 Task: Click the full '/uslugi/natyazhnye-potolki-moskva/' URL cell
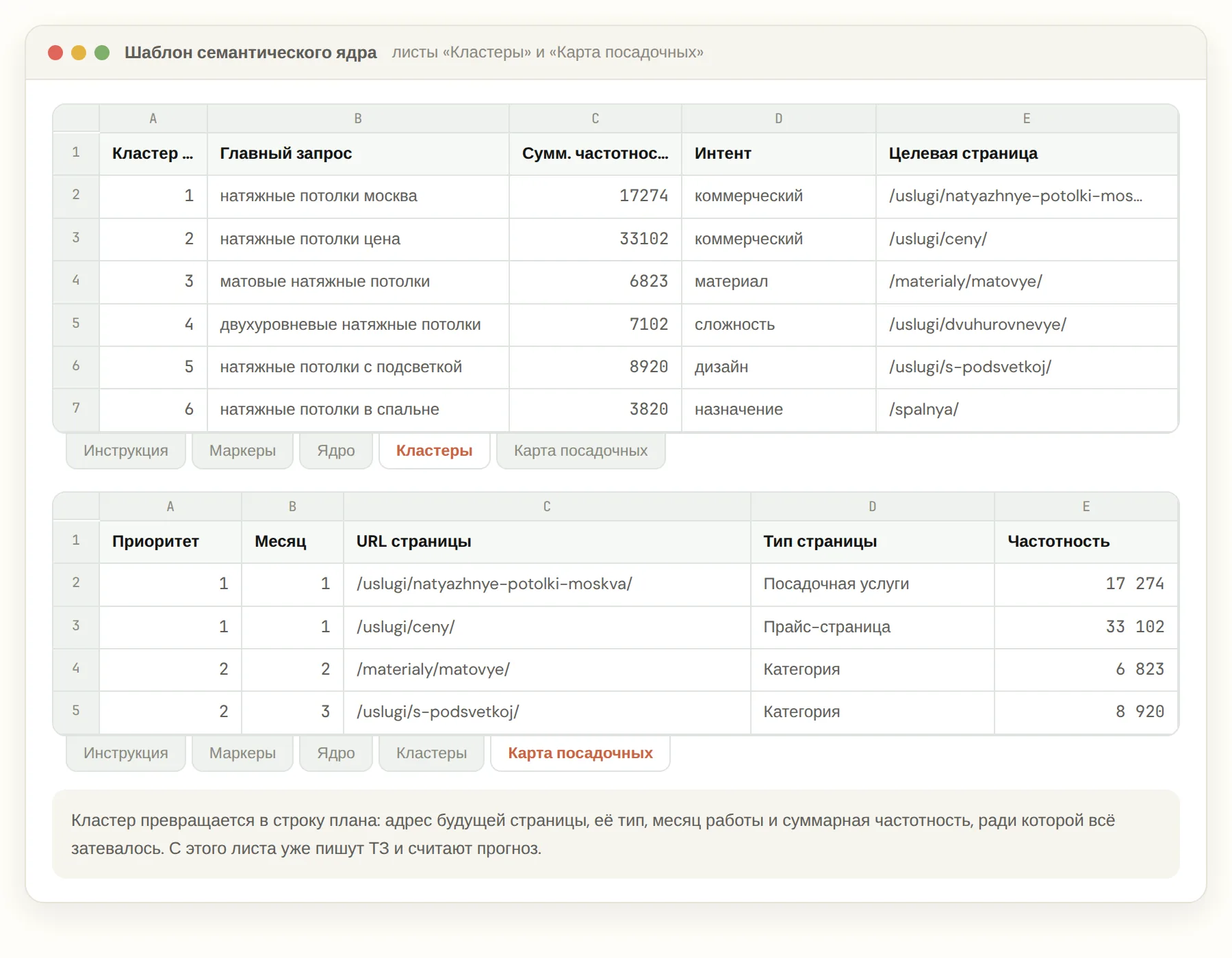[x=547, y=584]
